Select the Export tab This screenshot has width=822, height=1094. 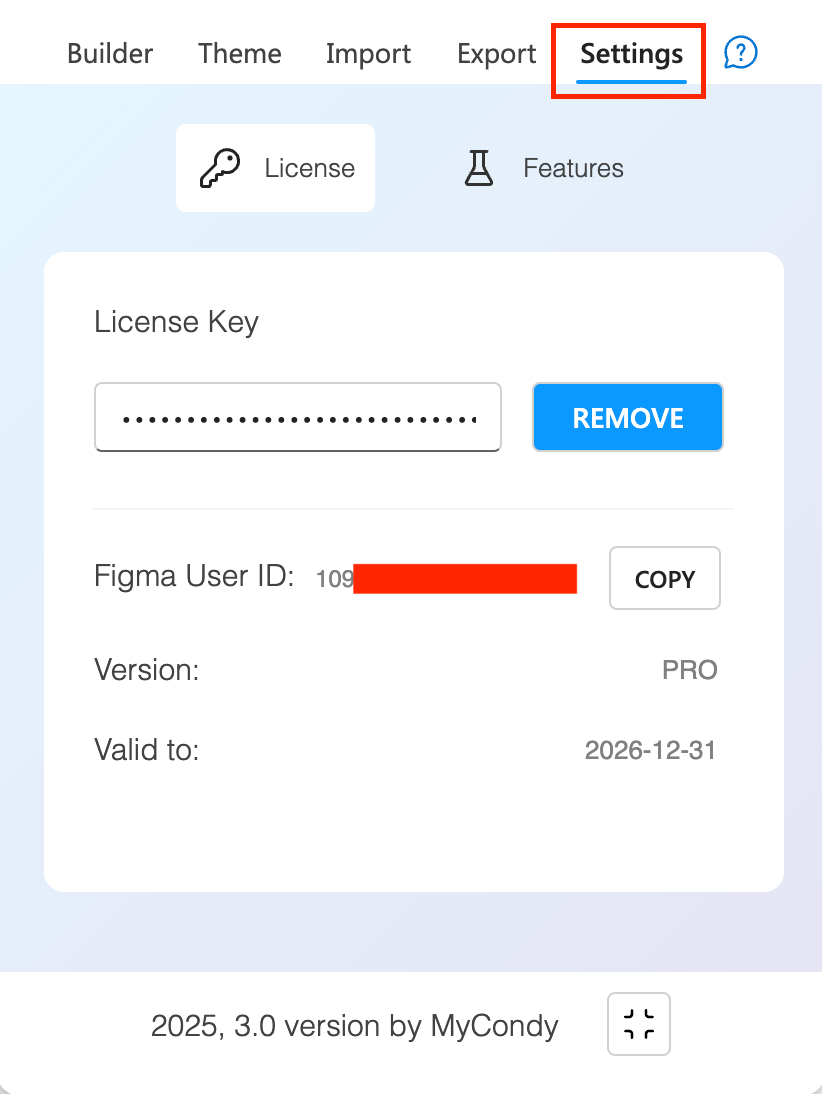496,54
